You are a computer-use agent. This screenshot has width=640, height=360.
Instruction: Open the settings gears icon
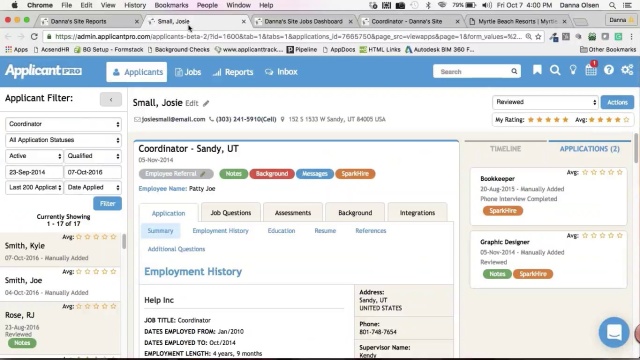point(627,70)
